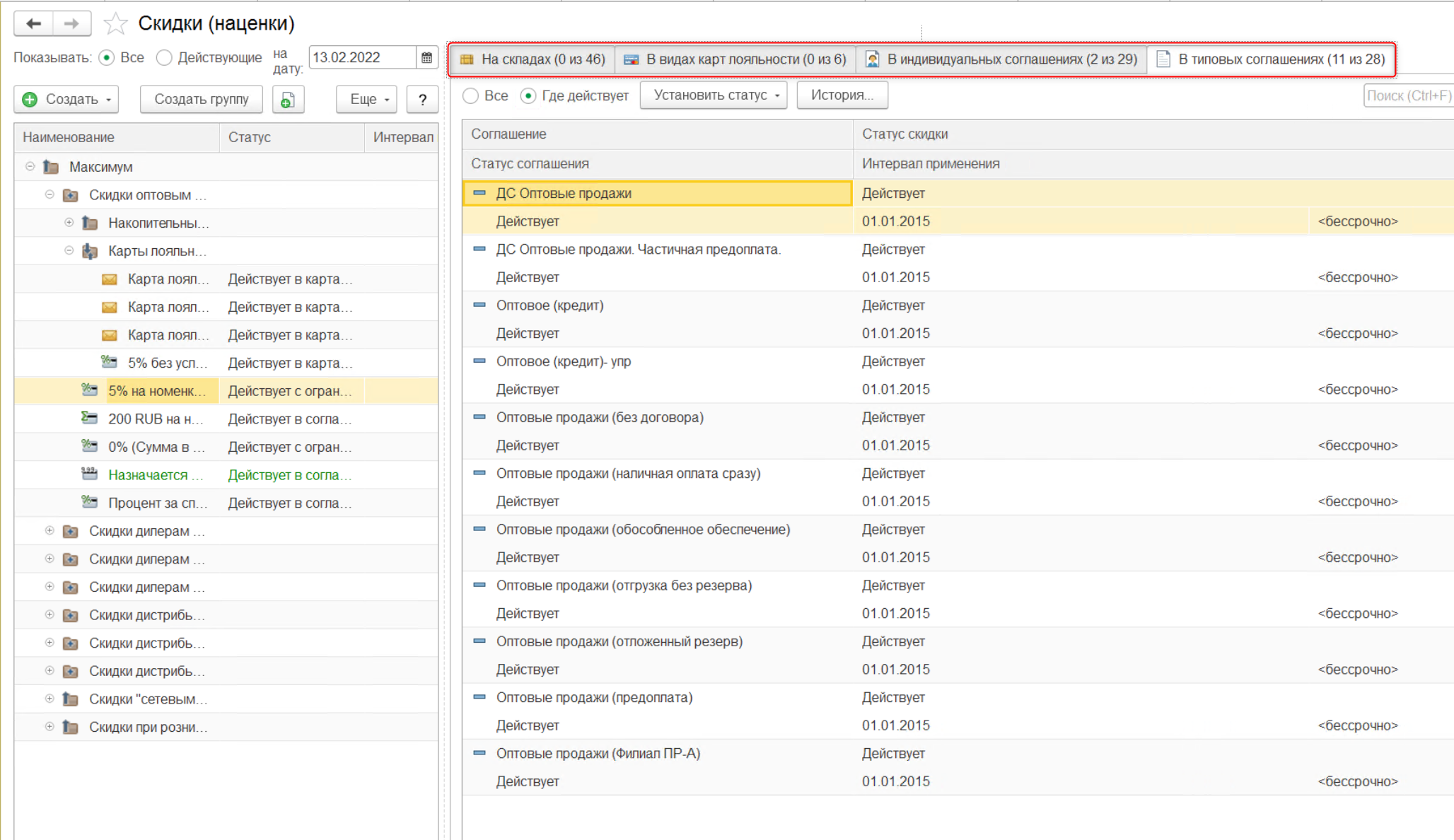Viewport: 1454px width, 840px height.
Task: Collapse ДС Оптовые продажи row minus icon
Action: 479,193
